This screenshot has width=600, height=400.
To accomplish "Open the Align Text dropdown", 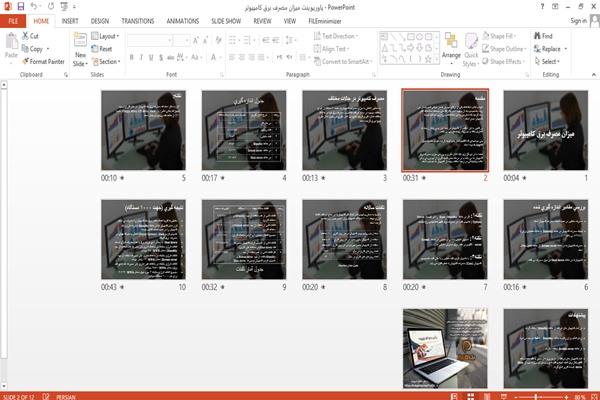I will pos(332,49).
